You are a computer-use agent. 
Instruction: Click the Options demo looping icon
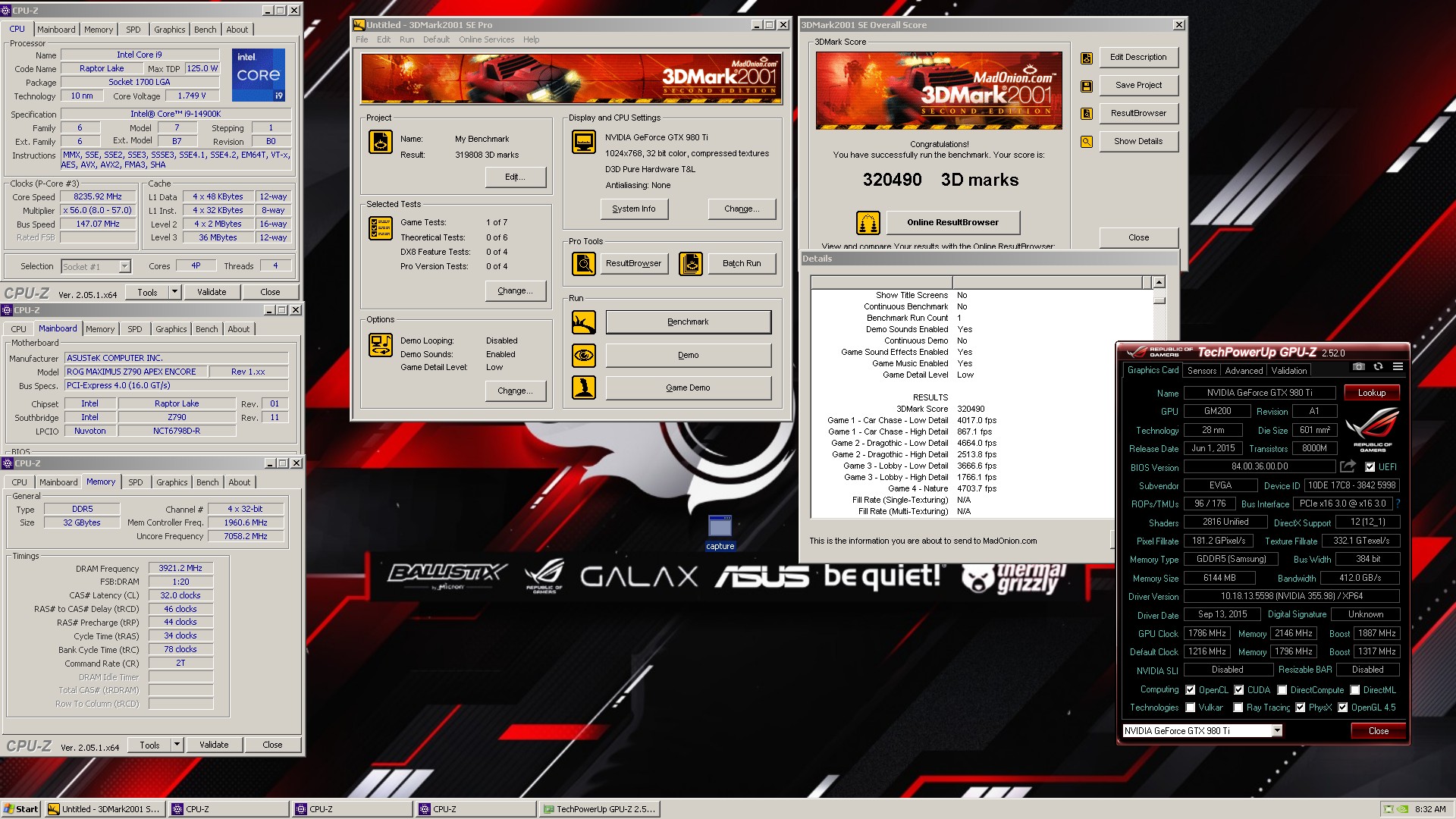click(381, 345)
